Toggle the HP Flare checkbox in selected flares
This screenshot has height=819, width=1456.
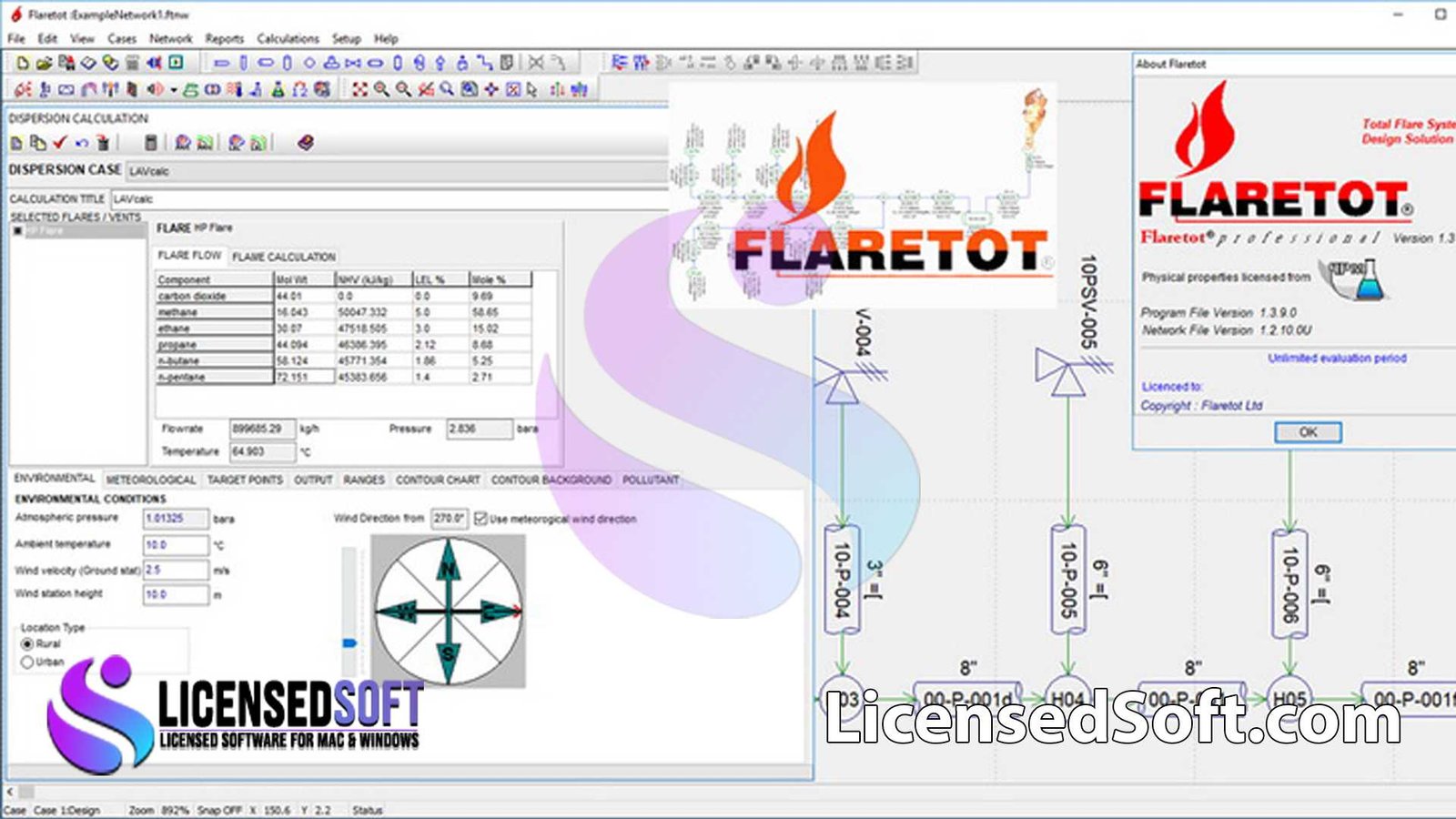point(17,231)
